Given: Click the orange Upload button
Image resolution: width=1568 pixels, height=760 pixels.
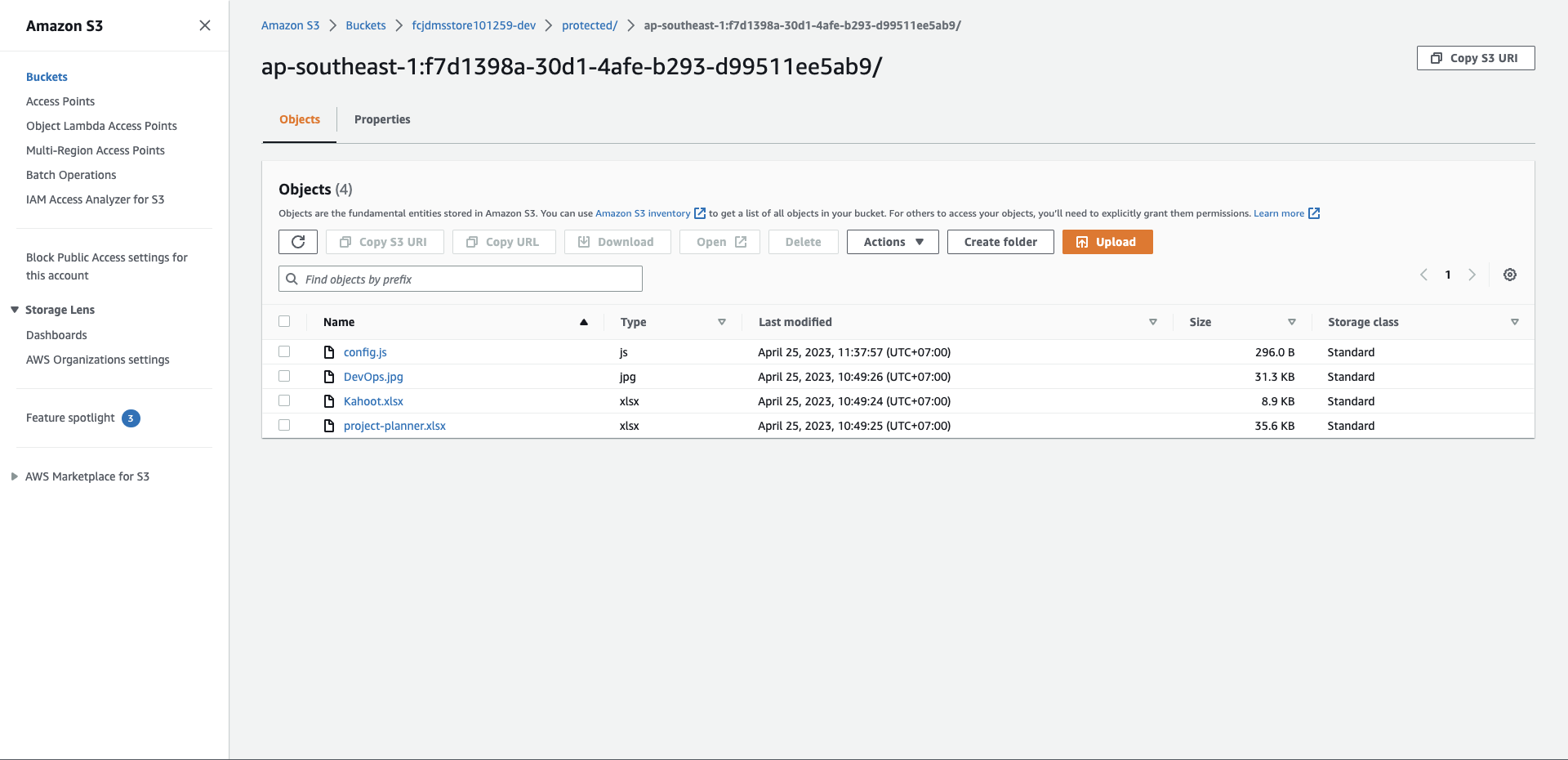Looking at the screenshot, I should pyautogui.click(x=1107, y=242).
